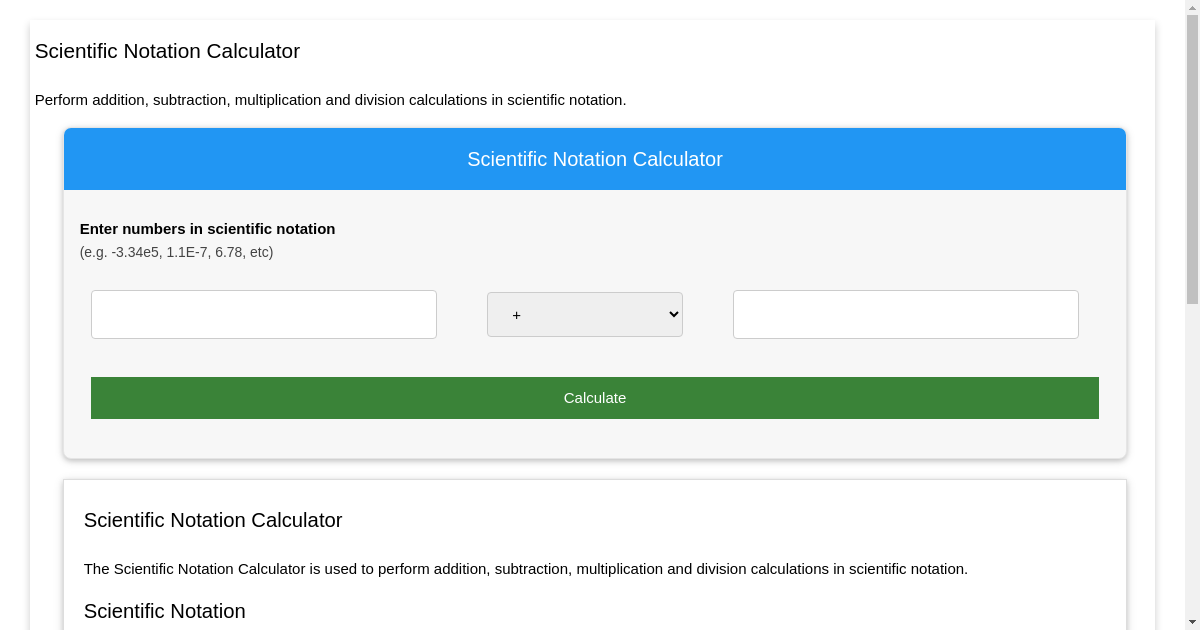Click 'Enter numbers in scientific notation' label
This screenshot has width=1200, height=630.
[x=207, y=229]
